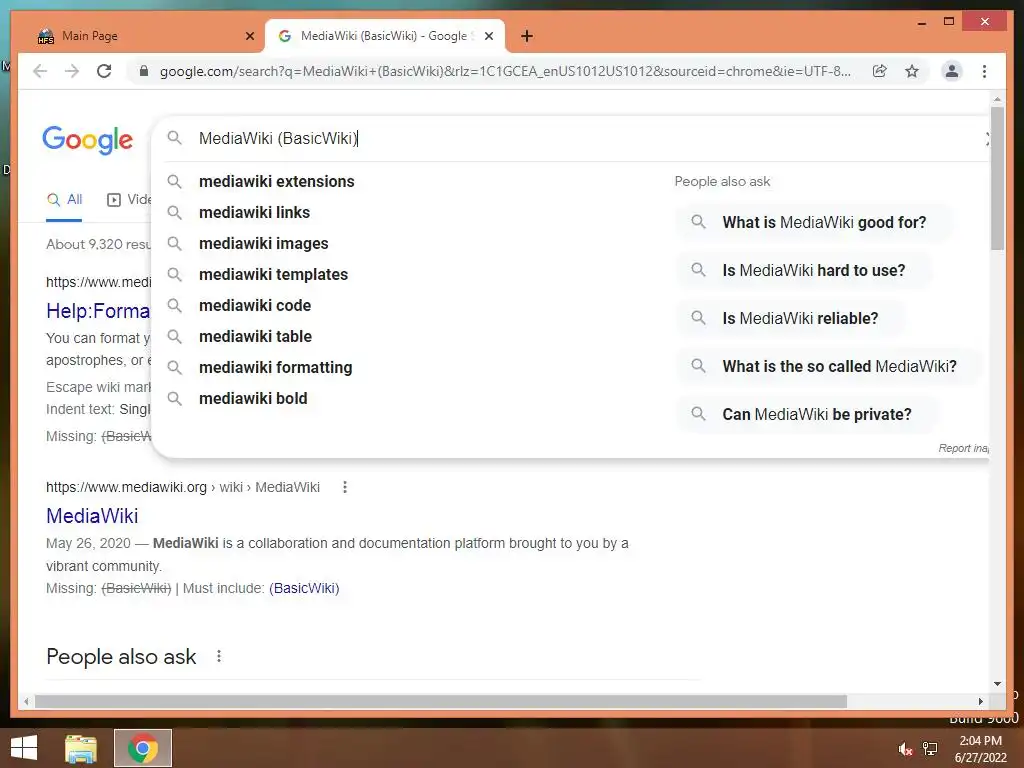Choose suggestion mediawiki formatting

tap(276, 368)
